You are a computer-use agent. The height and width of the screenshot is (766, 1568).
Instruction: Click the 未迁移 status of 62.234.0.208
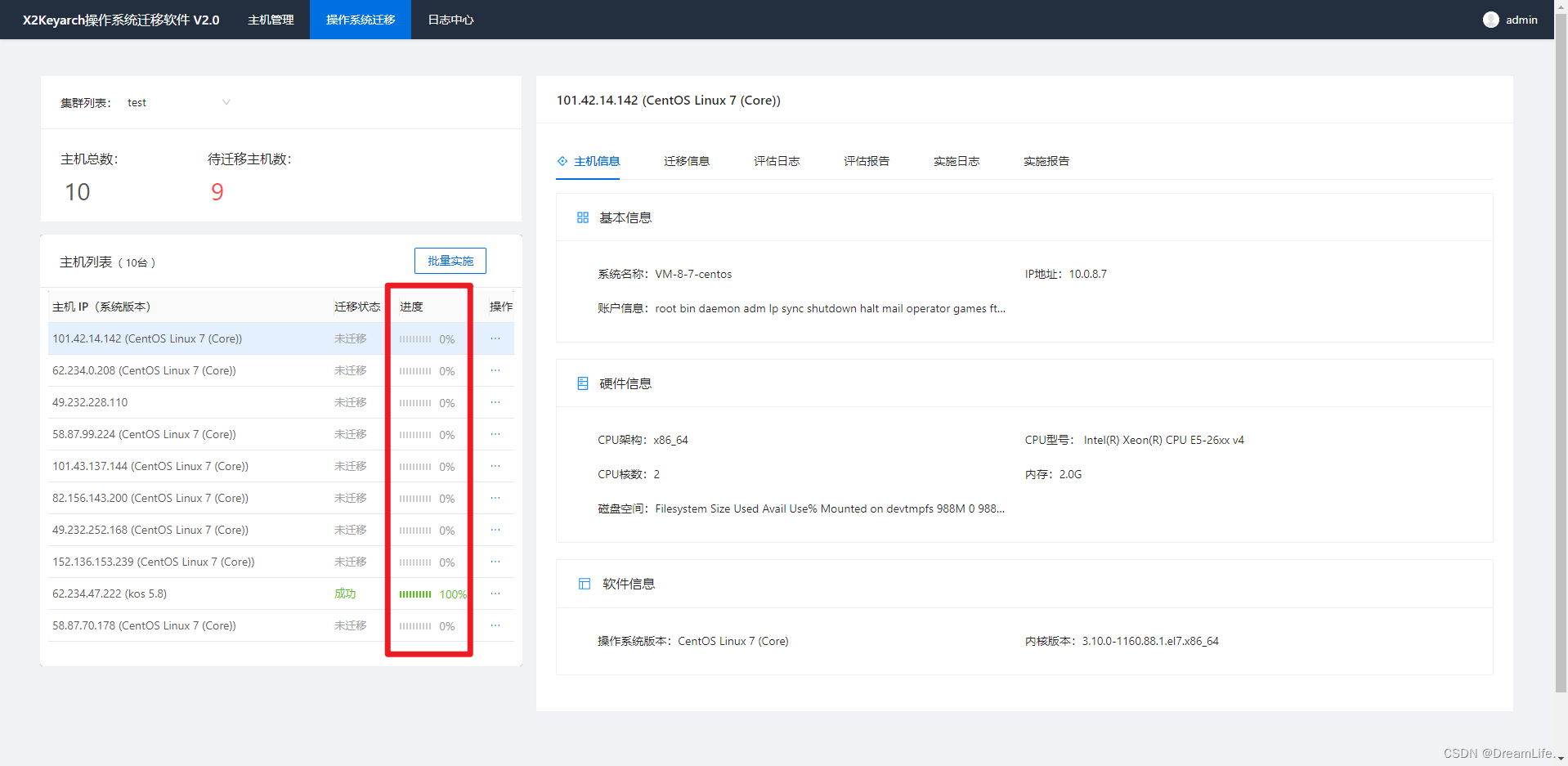coord(351,370)
